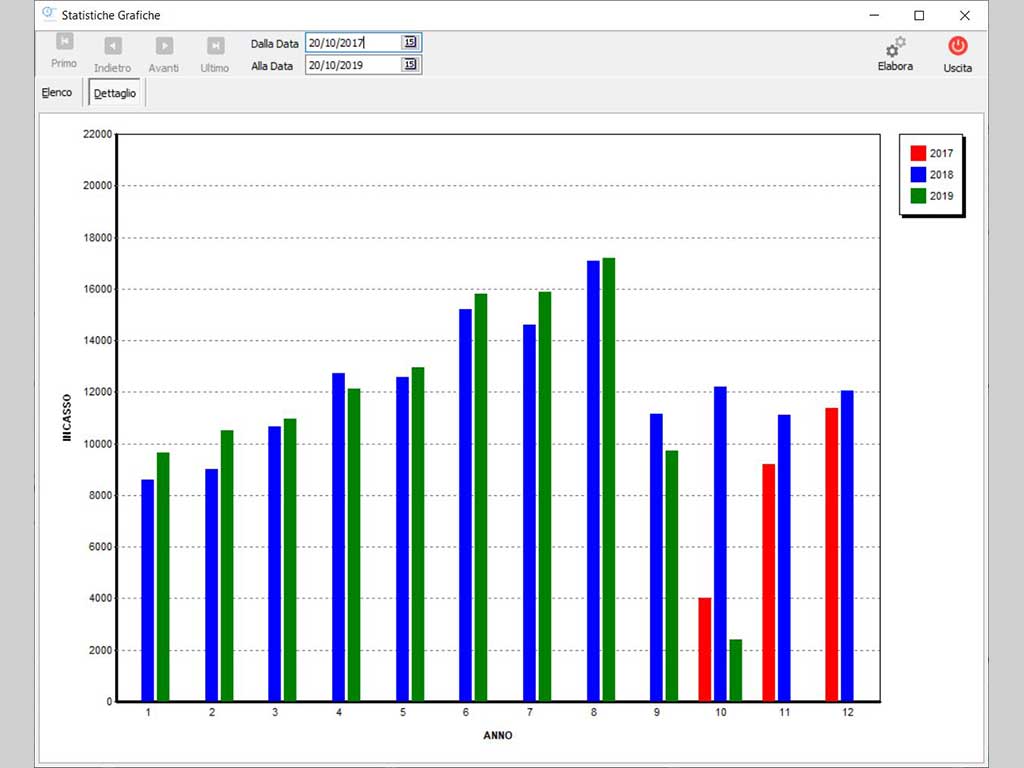Select the green 2019 legend swatch
Viewport: 1024px width, 768px height.
[x=918, y=196]
